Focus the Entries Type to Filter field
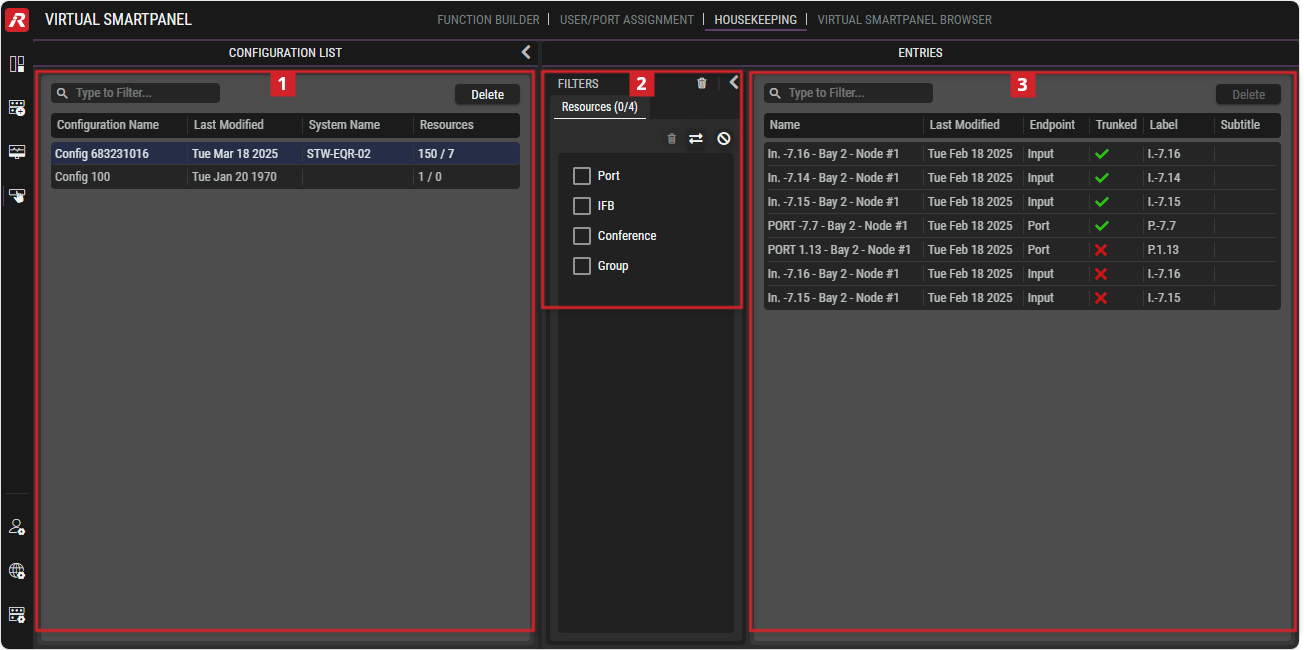This screenshot has height=650, width=1304. (848, 93)
